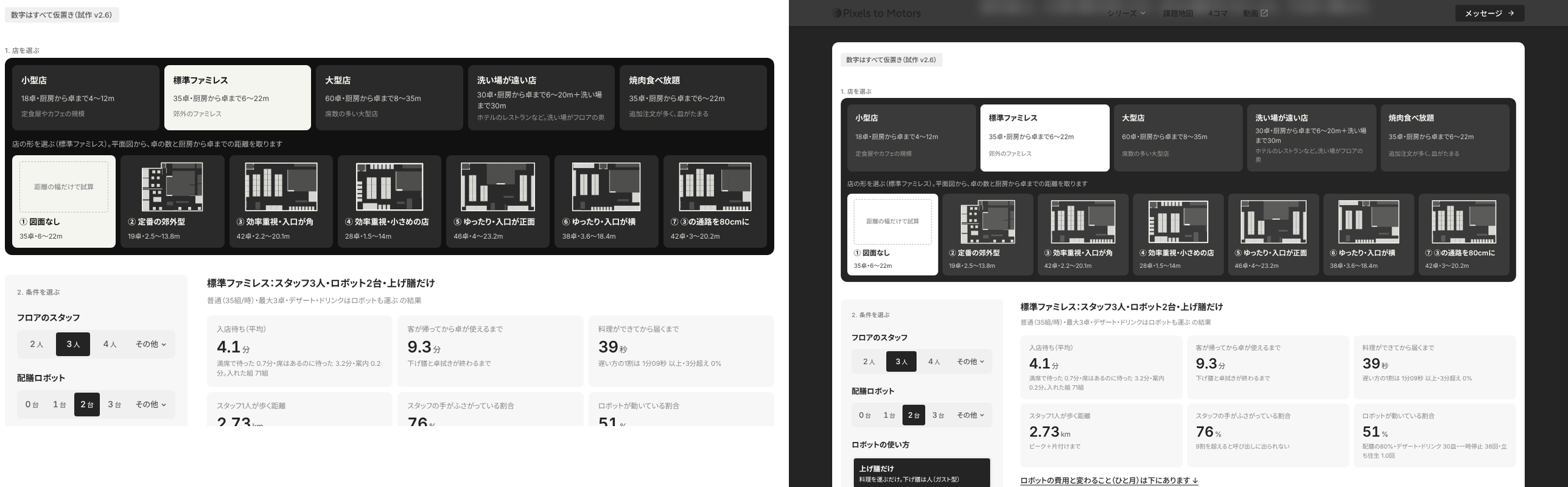
Task: Follow the ロボットの費用と変わること link
Action: [1109, 480]
